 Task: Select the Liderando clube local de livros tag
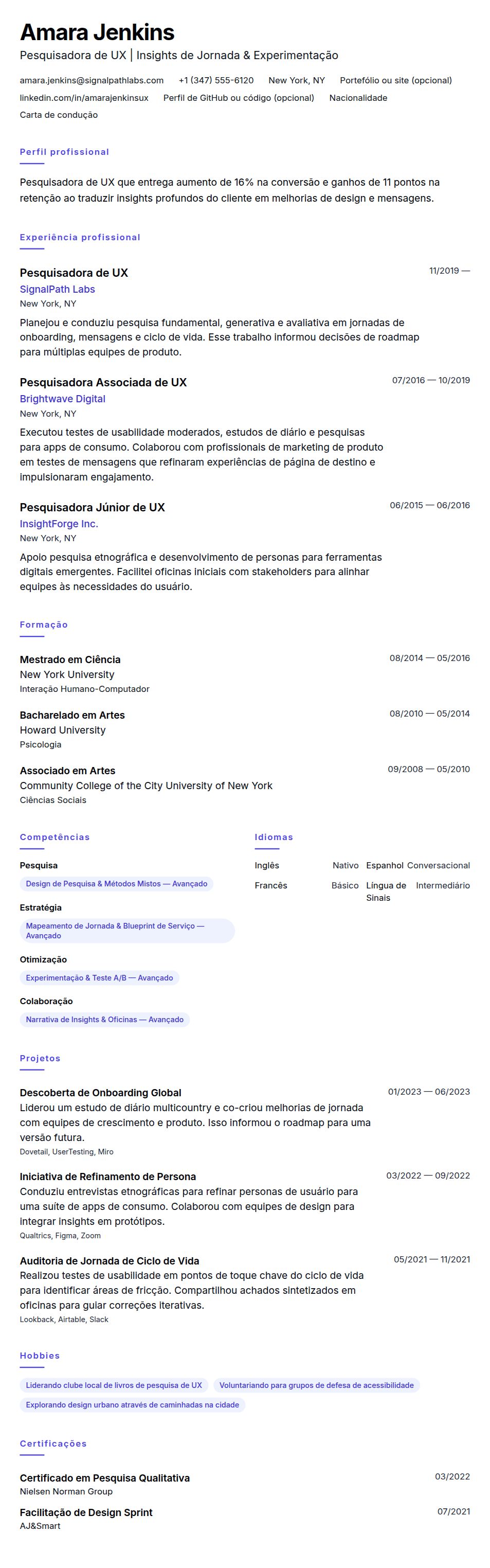tap(114, 1385)
